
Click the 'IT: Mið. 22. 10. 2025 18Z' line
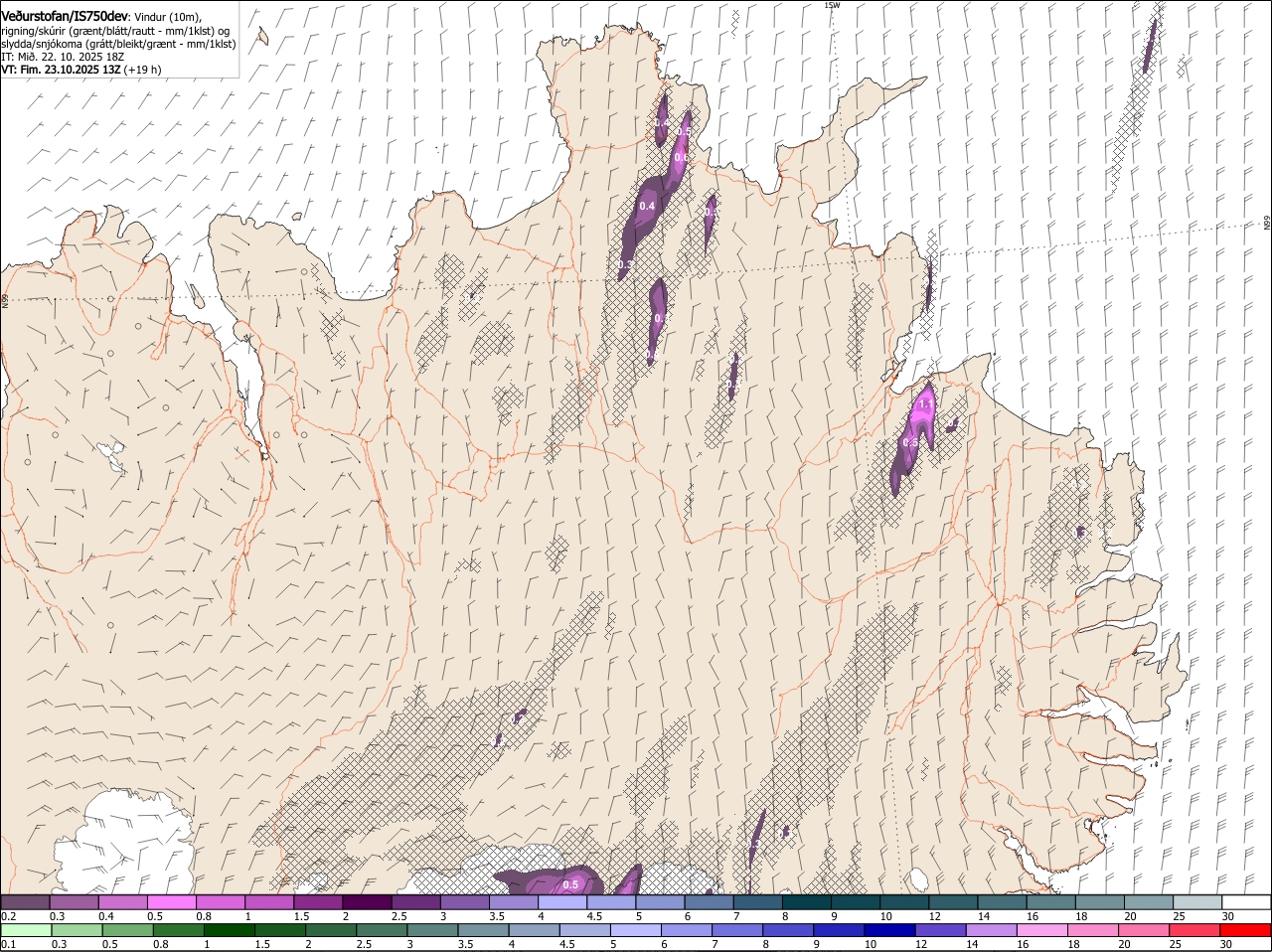tap(63, 57)
